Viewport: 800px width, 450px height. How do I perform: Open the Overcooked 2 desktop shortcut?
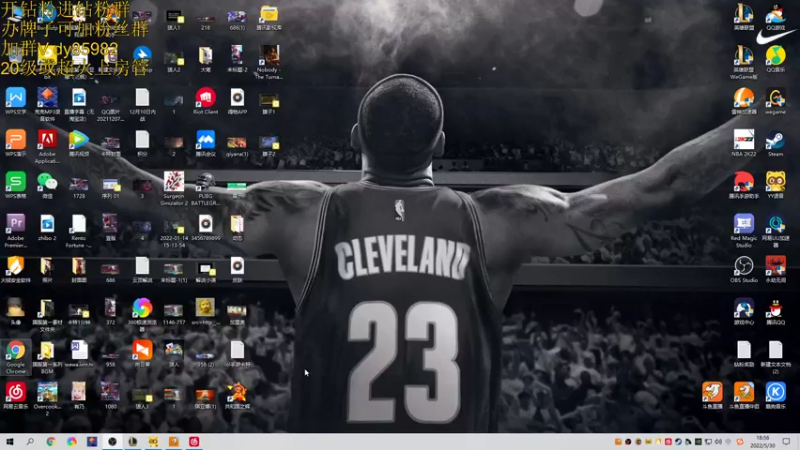[47, 399]
